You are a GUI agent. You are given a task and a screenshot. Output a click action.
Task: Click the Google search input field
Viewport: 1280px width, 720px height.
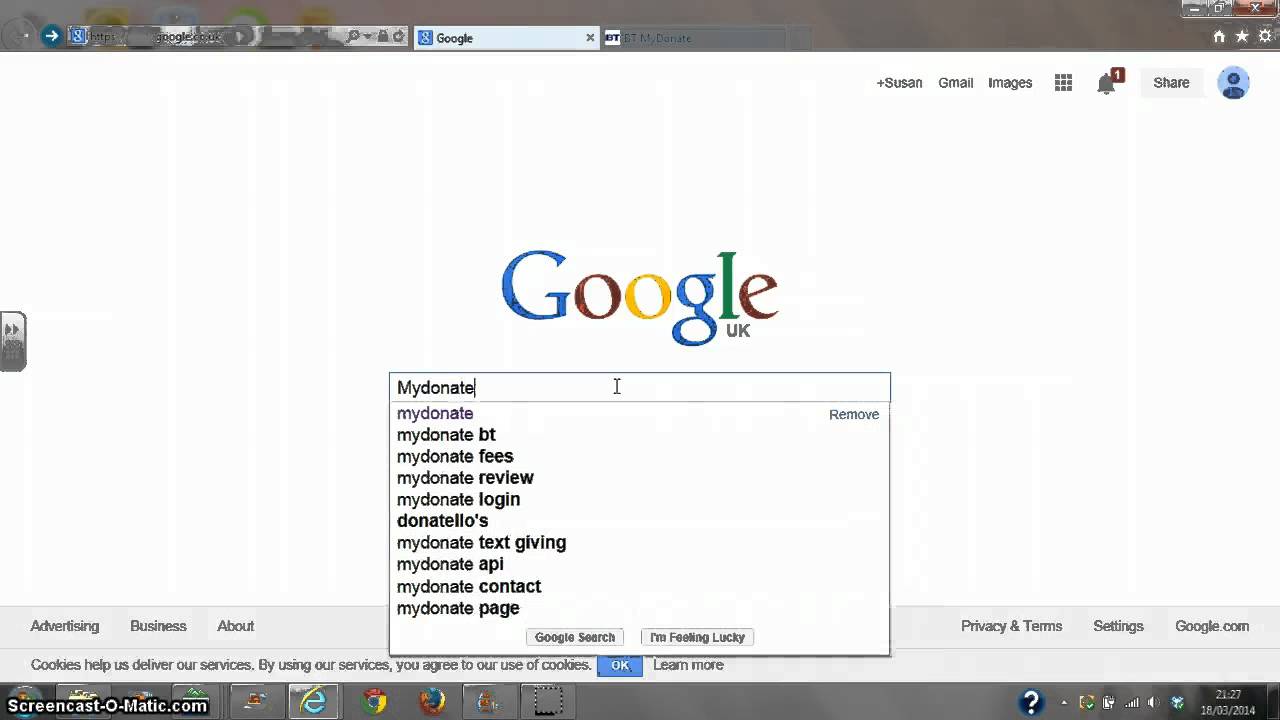point(639,387)
